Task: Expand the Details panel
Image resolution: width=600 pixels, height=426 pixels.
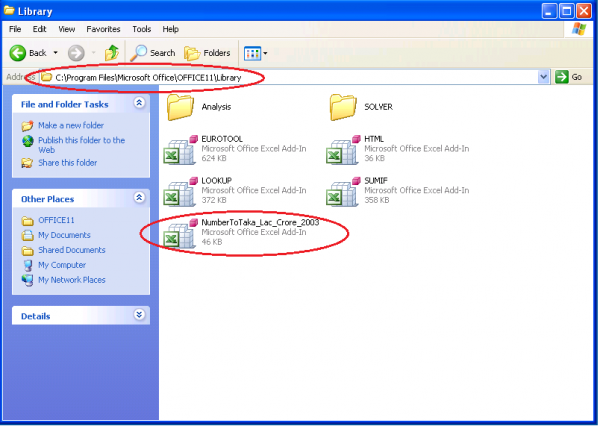Action: tap(139, 315)
